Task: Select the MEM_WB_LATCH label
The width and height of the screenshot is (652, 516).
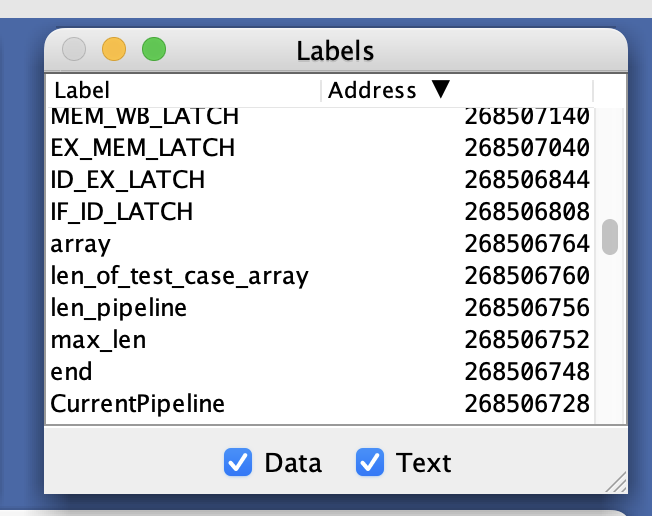Action: click(145, 115)
